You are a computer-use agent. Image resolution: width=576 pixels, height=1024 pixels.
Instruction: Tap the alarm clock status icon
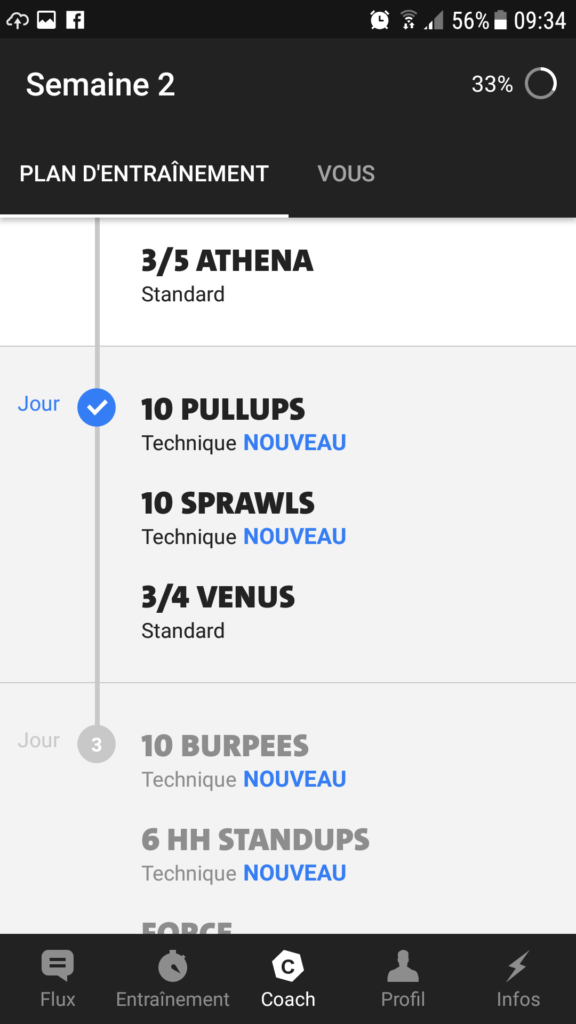coord(379,20)
